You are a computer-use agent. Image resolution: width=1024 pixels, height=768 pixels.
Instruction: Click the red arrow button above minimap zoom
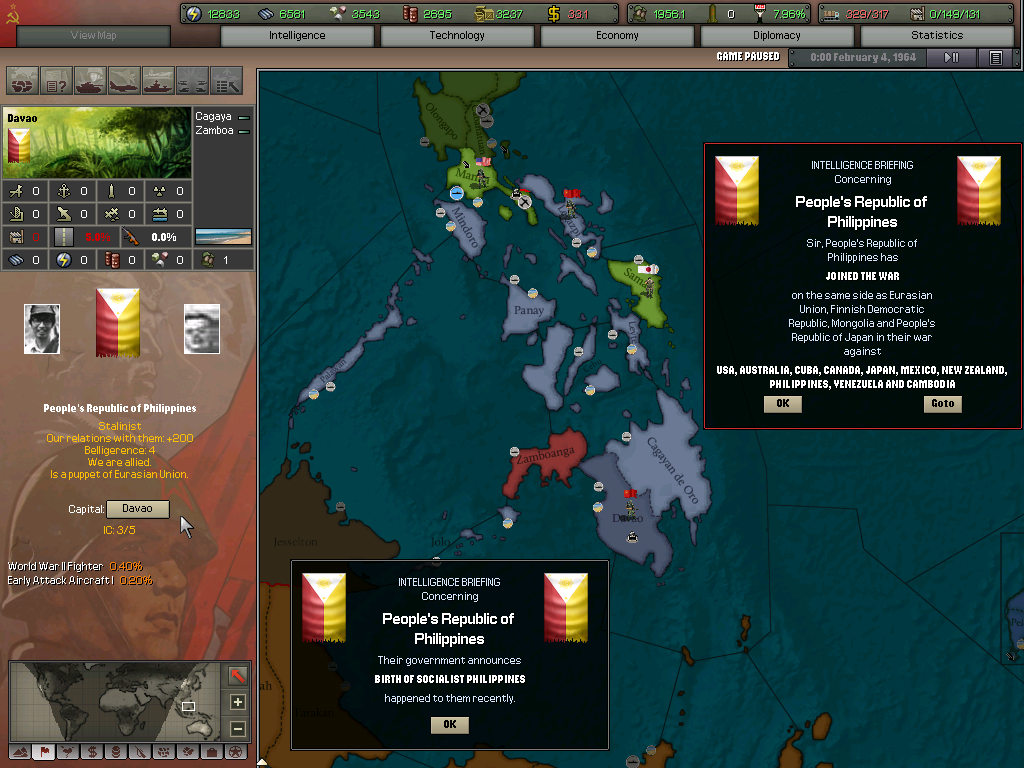(x=238, y=675)
